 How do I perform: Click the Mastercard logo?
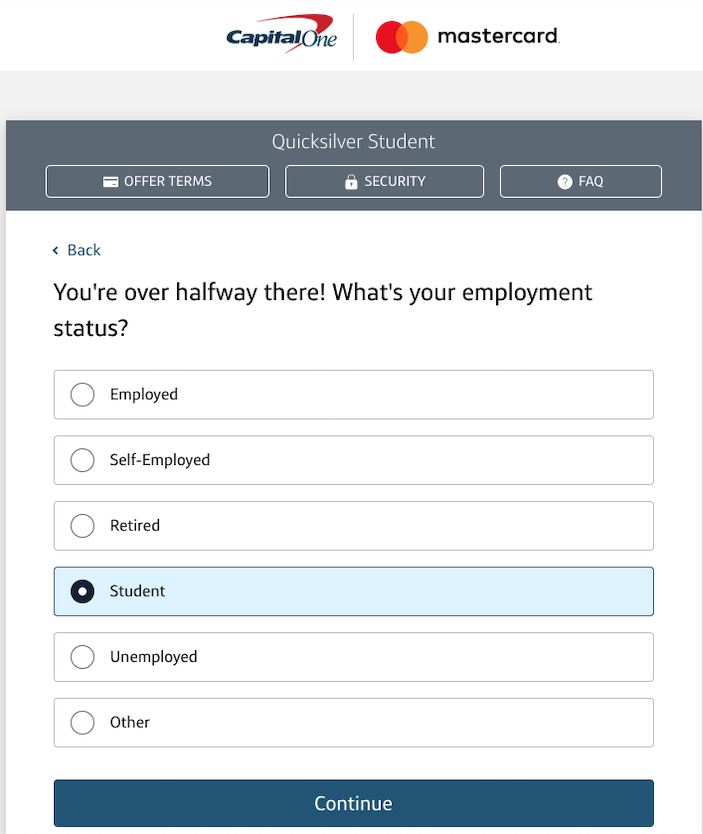(x=467, y=36)
